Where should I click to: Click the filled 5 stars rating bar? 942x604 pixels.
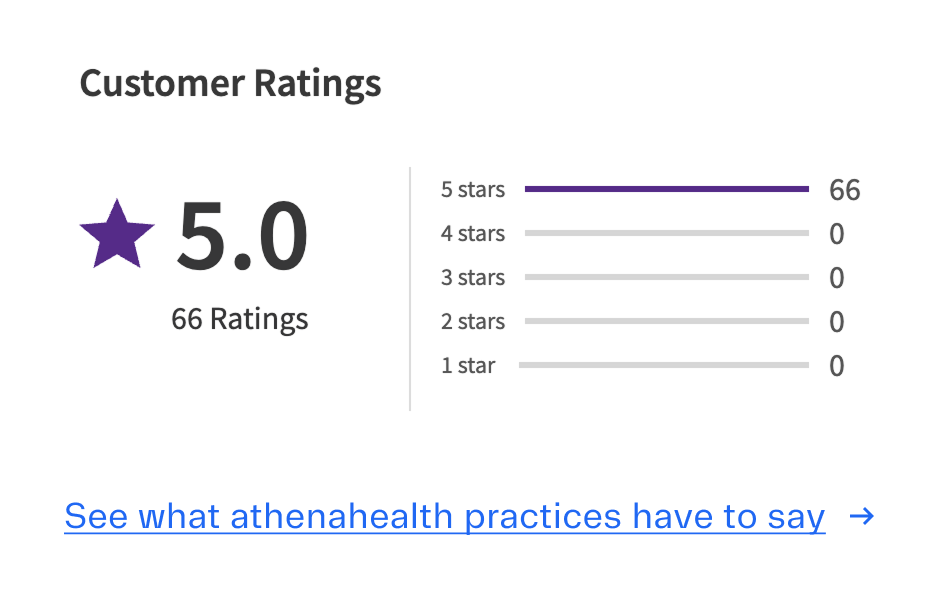point(665,187)
